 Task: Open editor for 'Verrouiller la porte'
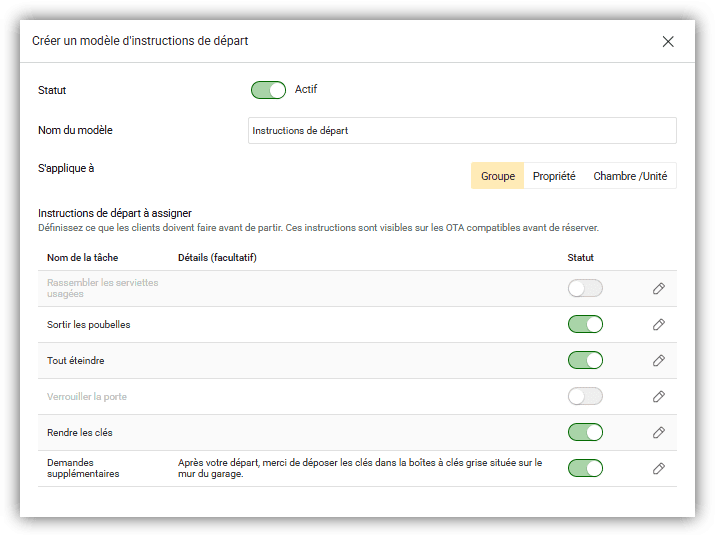click(658, 397)
